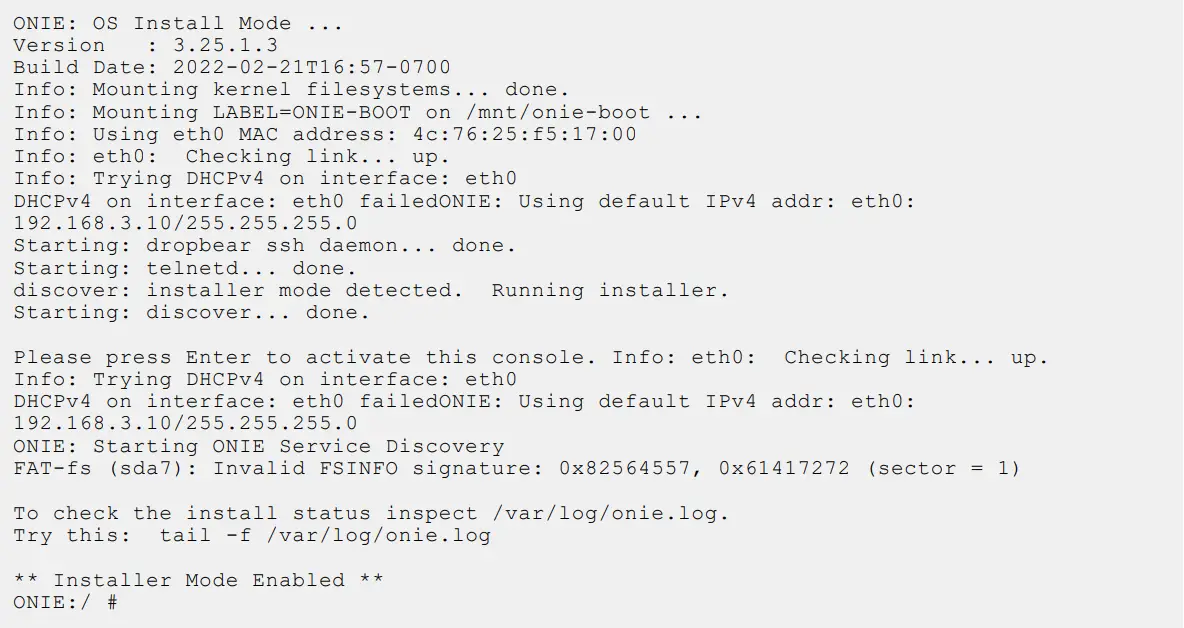
Task: Click the "Starting: telnetd... done." line
Action: point(185,268)
